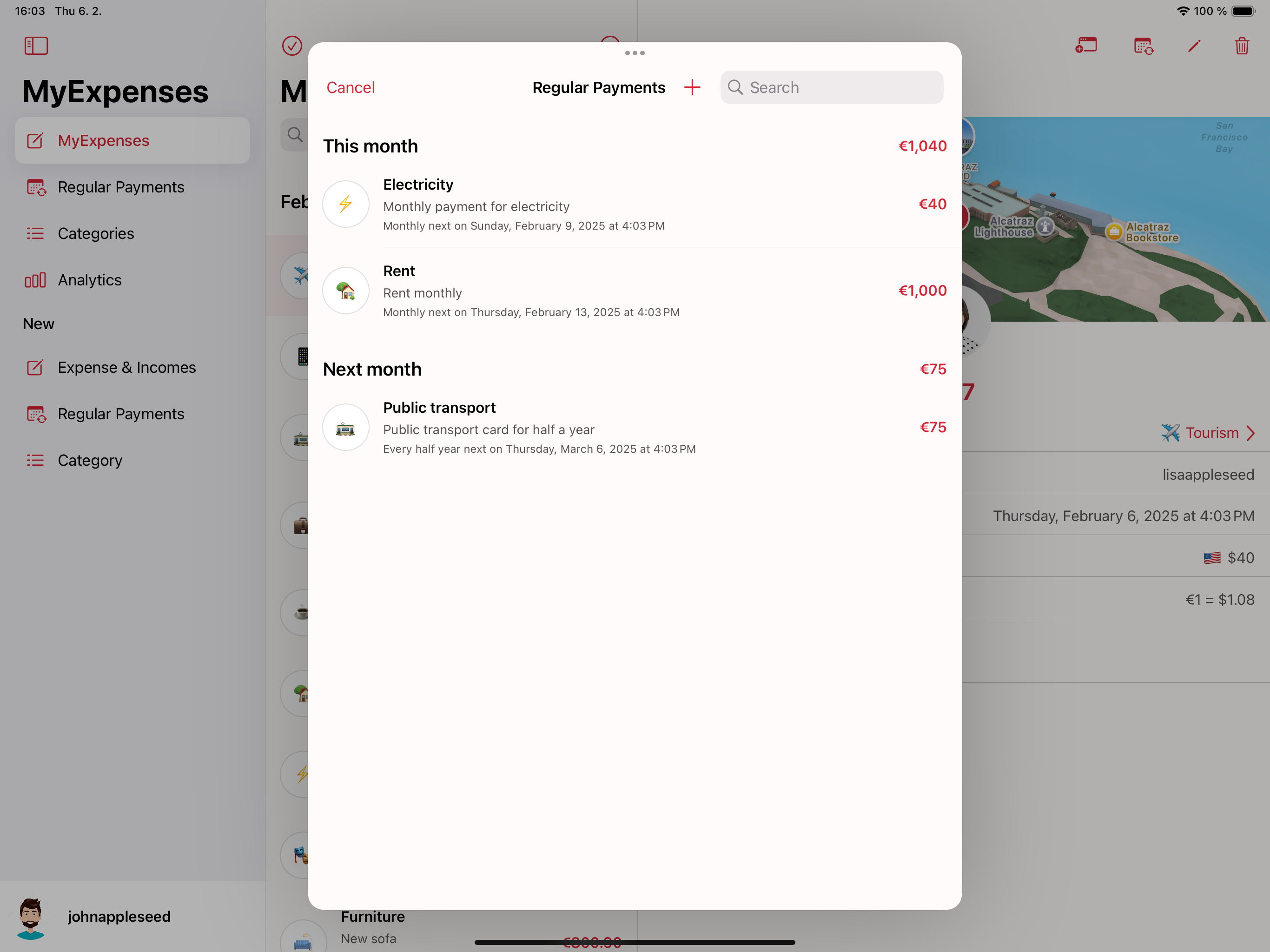Screen dimensions: 1270x952
Task: Add a new regular payment with plus
Action: [x=693, y=87]
